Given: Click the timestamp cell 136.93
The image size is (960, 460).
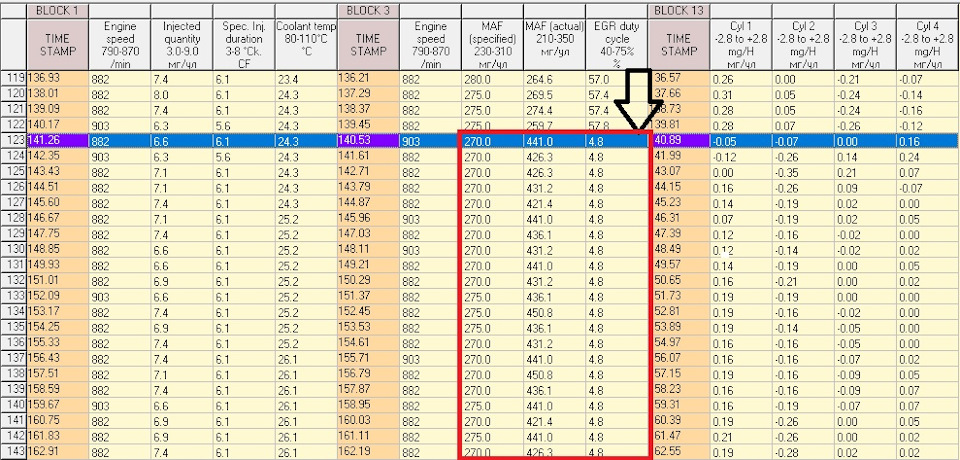Looking at the screenshot, I should pyautogui.click(x=58, y=79).
